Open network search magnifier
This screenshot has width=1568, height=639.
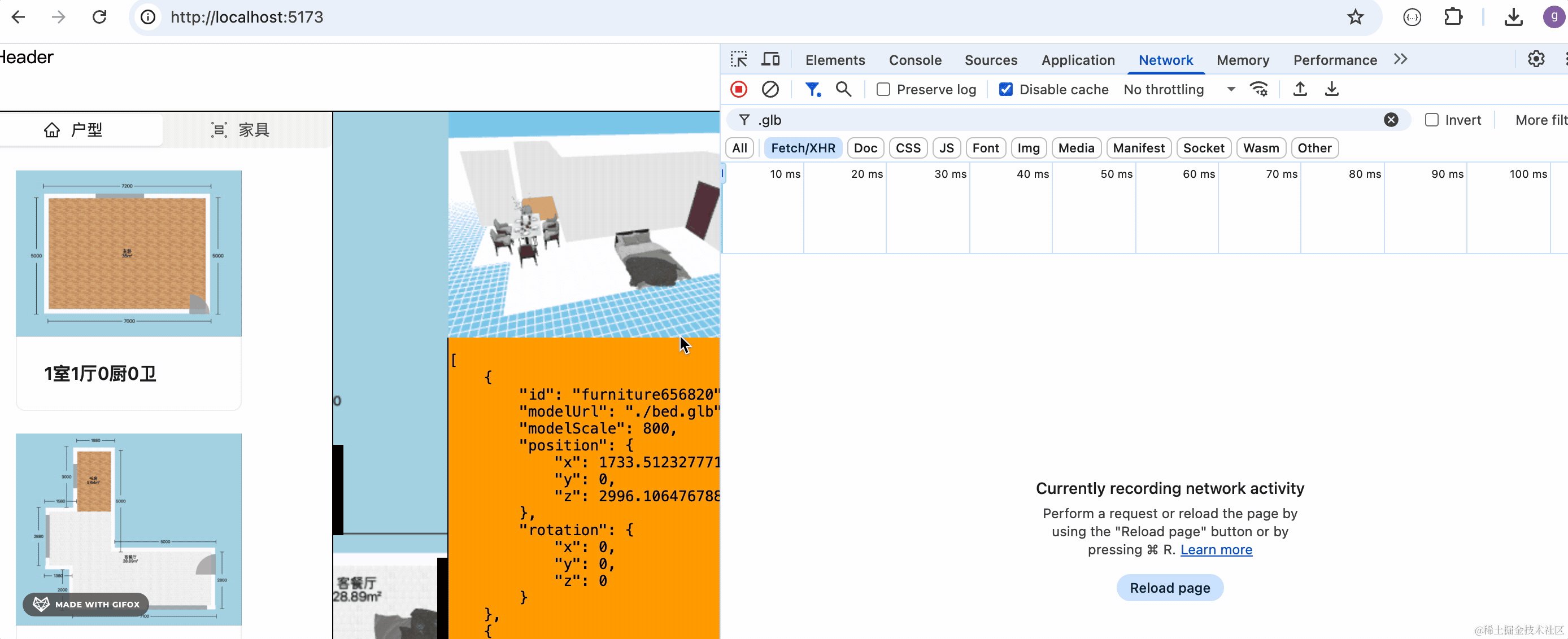(x=843, y=89)
